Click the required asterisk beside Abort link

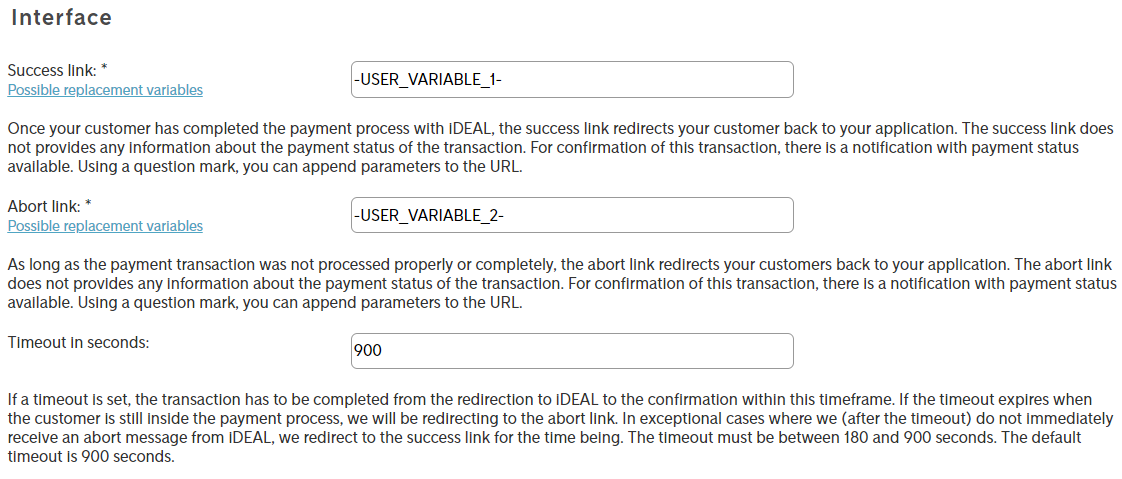pos(88,204)
